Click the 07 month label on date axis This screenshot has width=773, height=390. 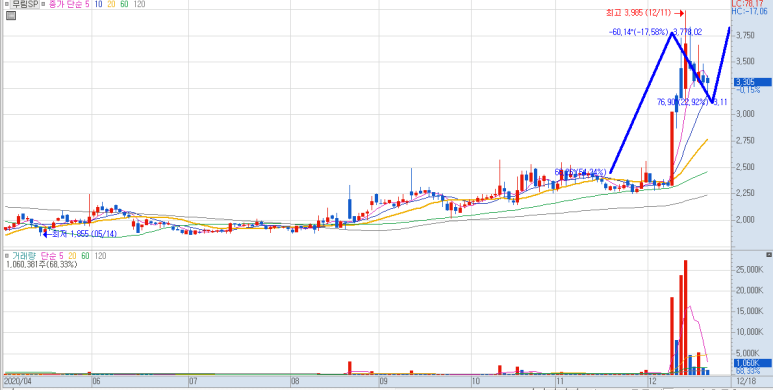(194, 381)
